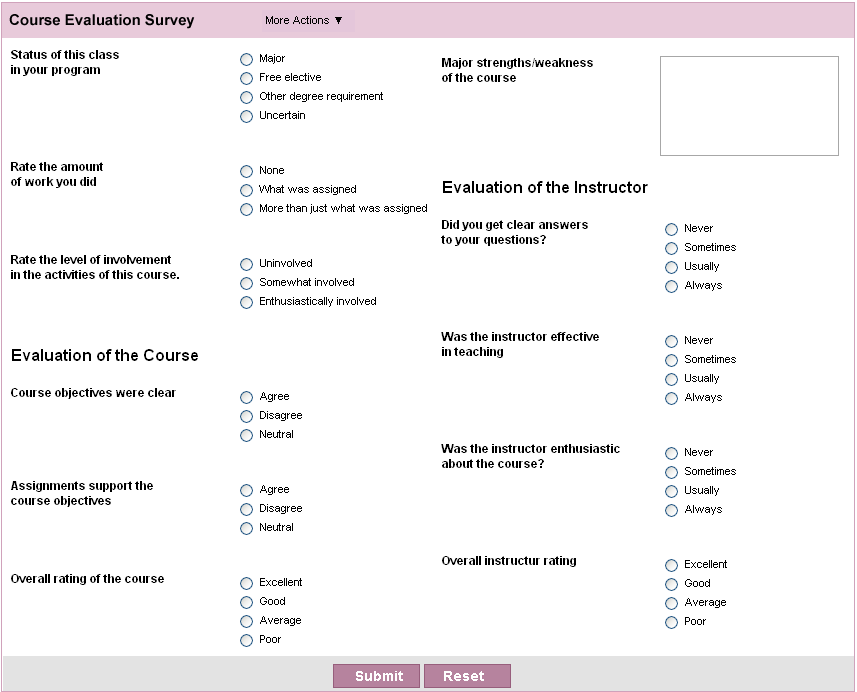The height and width of the screenshot is (692, 857).
Task: Select Major for class status
Action: [x=247, y=60]
